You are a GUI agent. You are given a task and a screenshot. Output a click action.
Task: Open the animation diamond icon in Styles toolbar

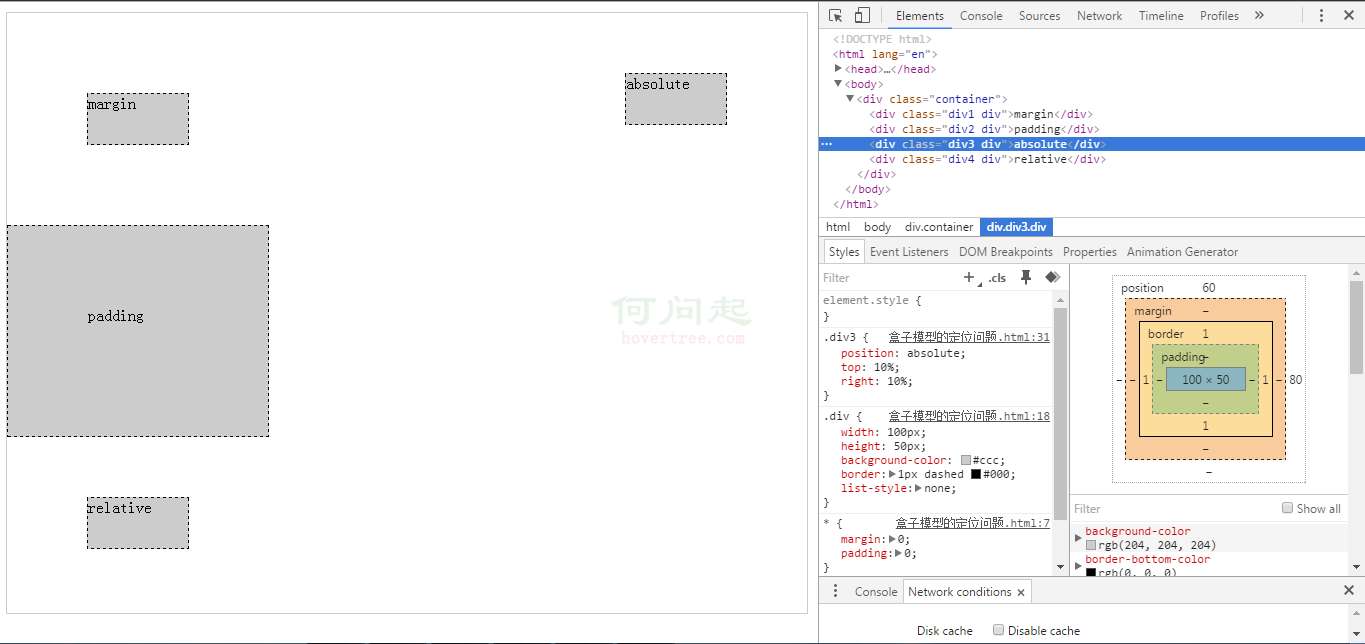coord(1052,278)
